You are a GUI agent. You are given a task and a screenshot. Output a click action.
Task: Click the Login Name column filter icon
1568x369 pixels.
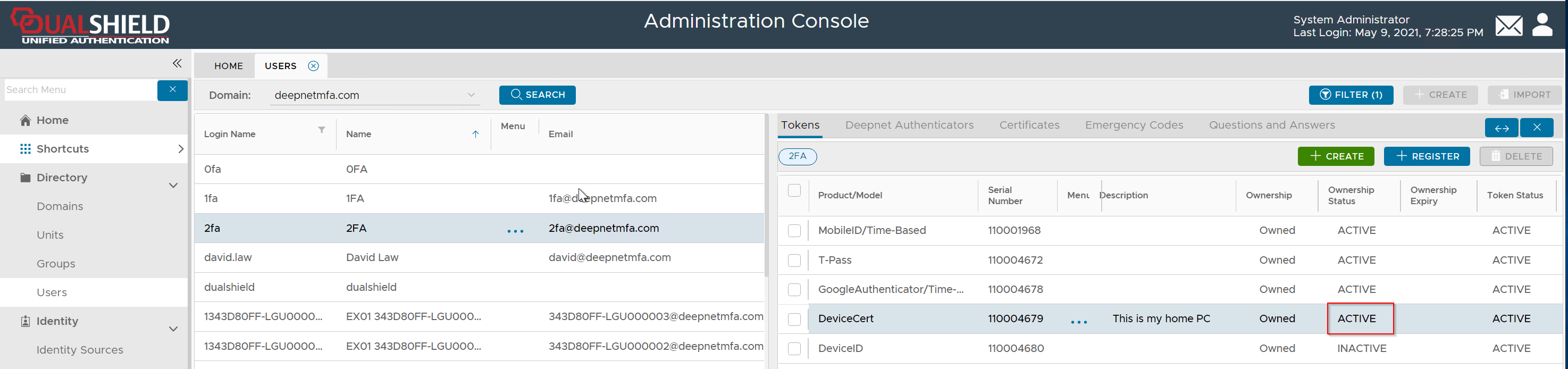321,130
